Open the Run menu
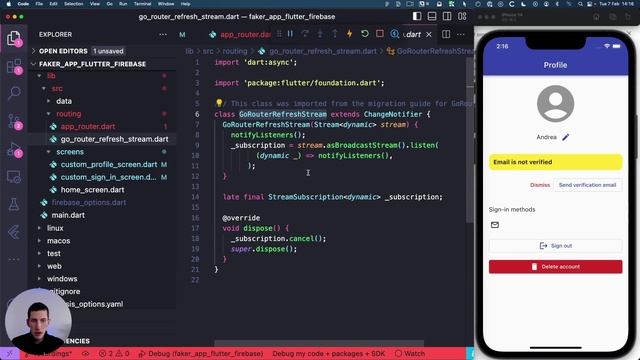This screenshot has height=360, width=640. pos(123,4)
